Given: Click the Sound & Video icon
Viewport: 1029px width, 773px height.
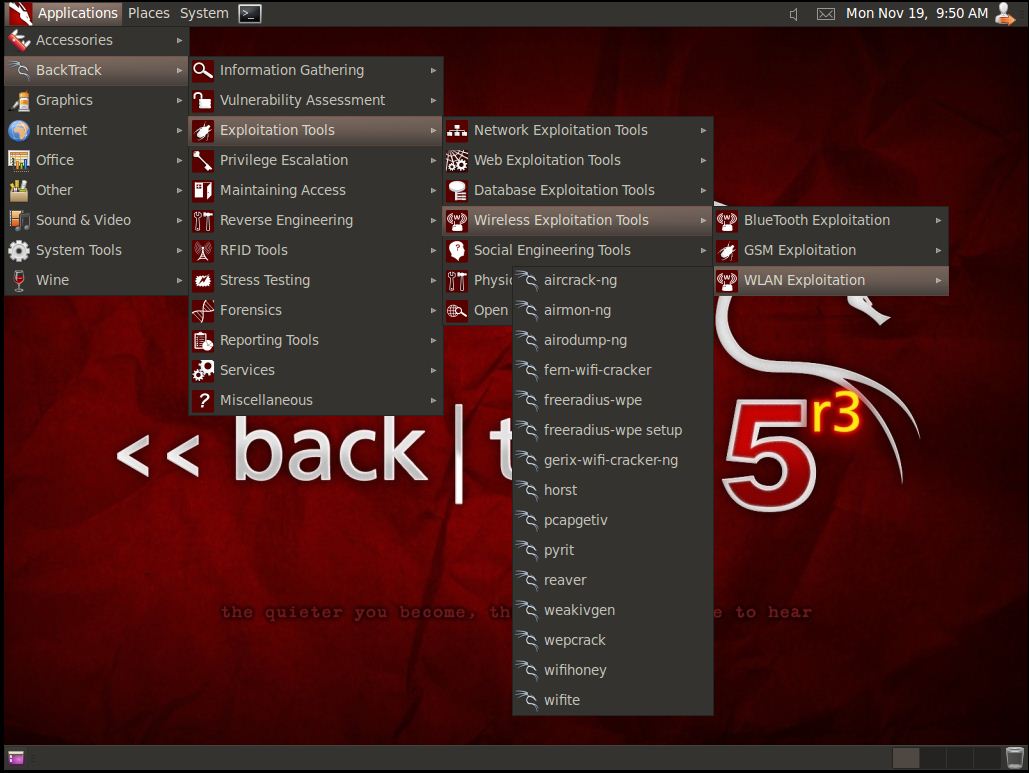Looking at the screenshot, I should pyautogui.click(x=19, y=220).
